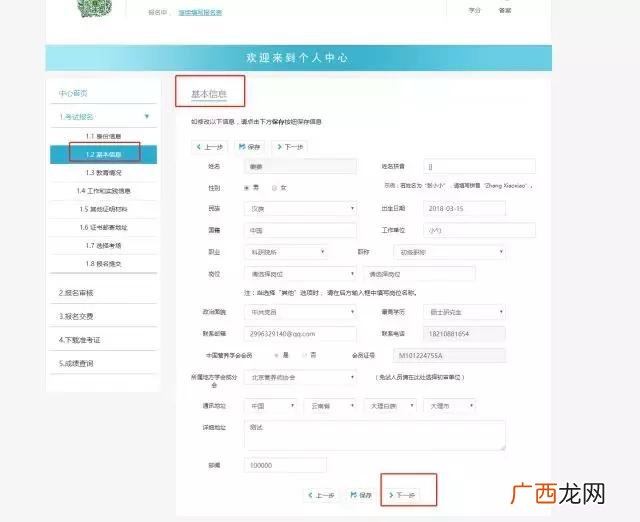Screen dimensions: 640x522
Task: Click the 出生日期 birth date field
Action: (x=464, y=209)
